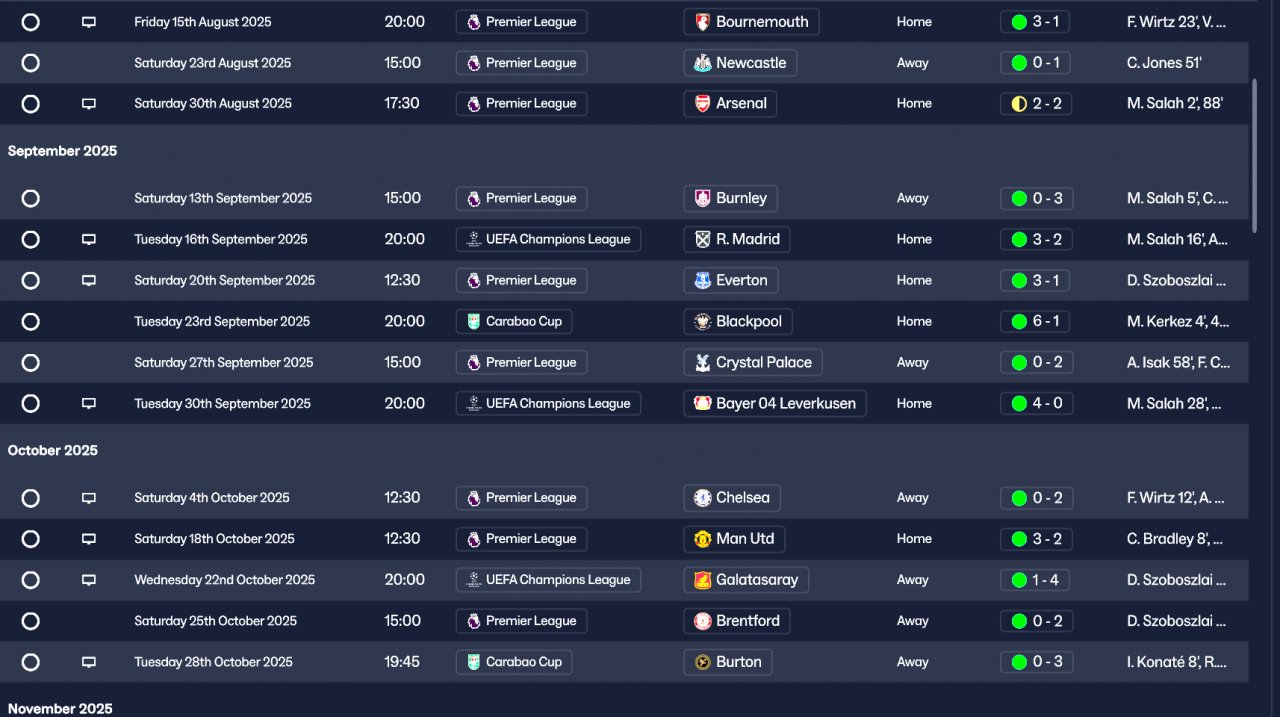
Task: Open the Premier League competition on the Man Utd row
Action: (520, 539)
